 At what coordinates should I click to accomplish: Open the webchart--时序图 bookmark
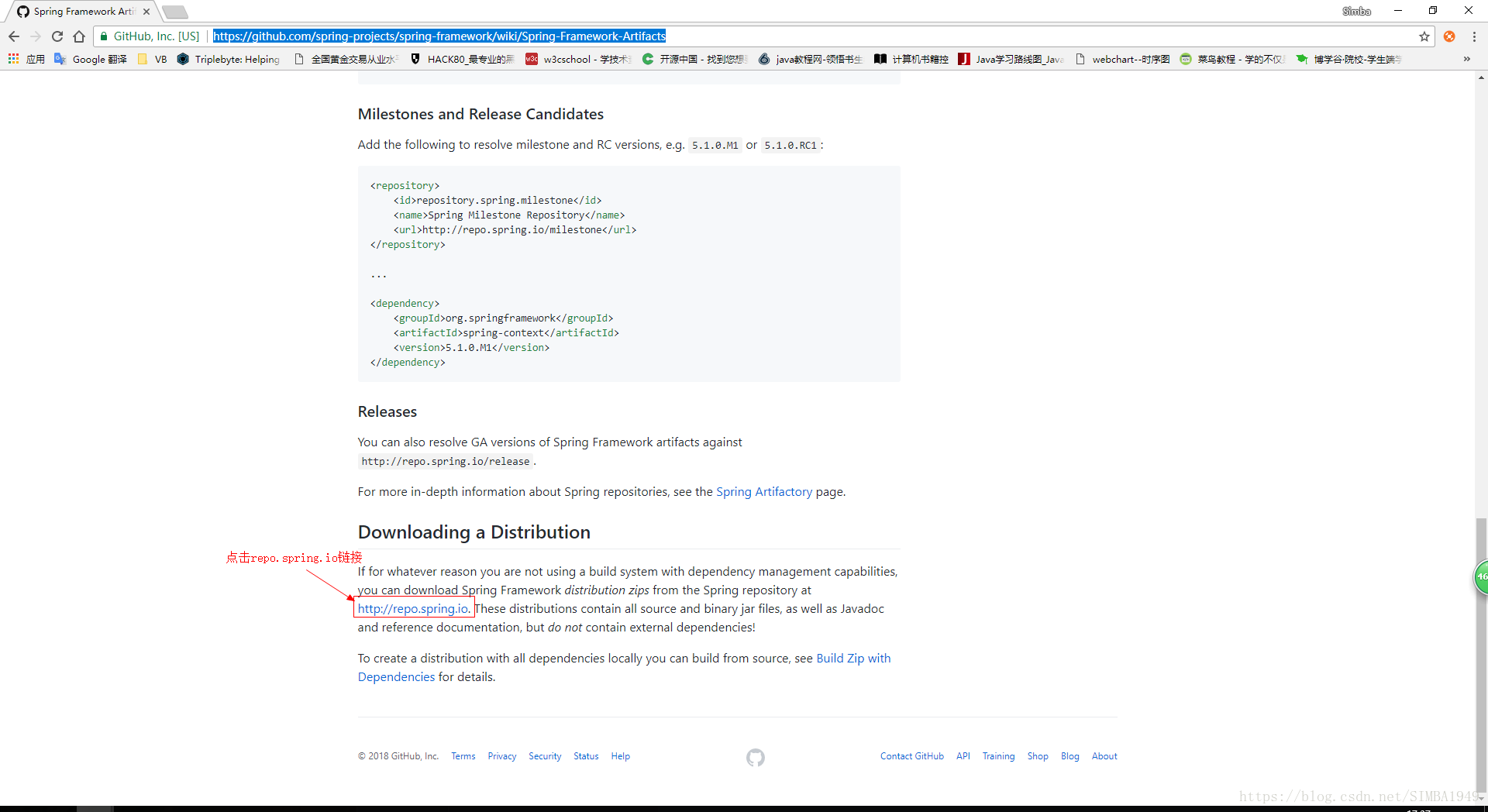[x=1123, y=59]
